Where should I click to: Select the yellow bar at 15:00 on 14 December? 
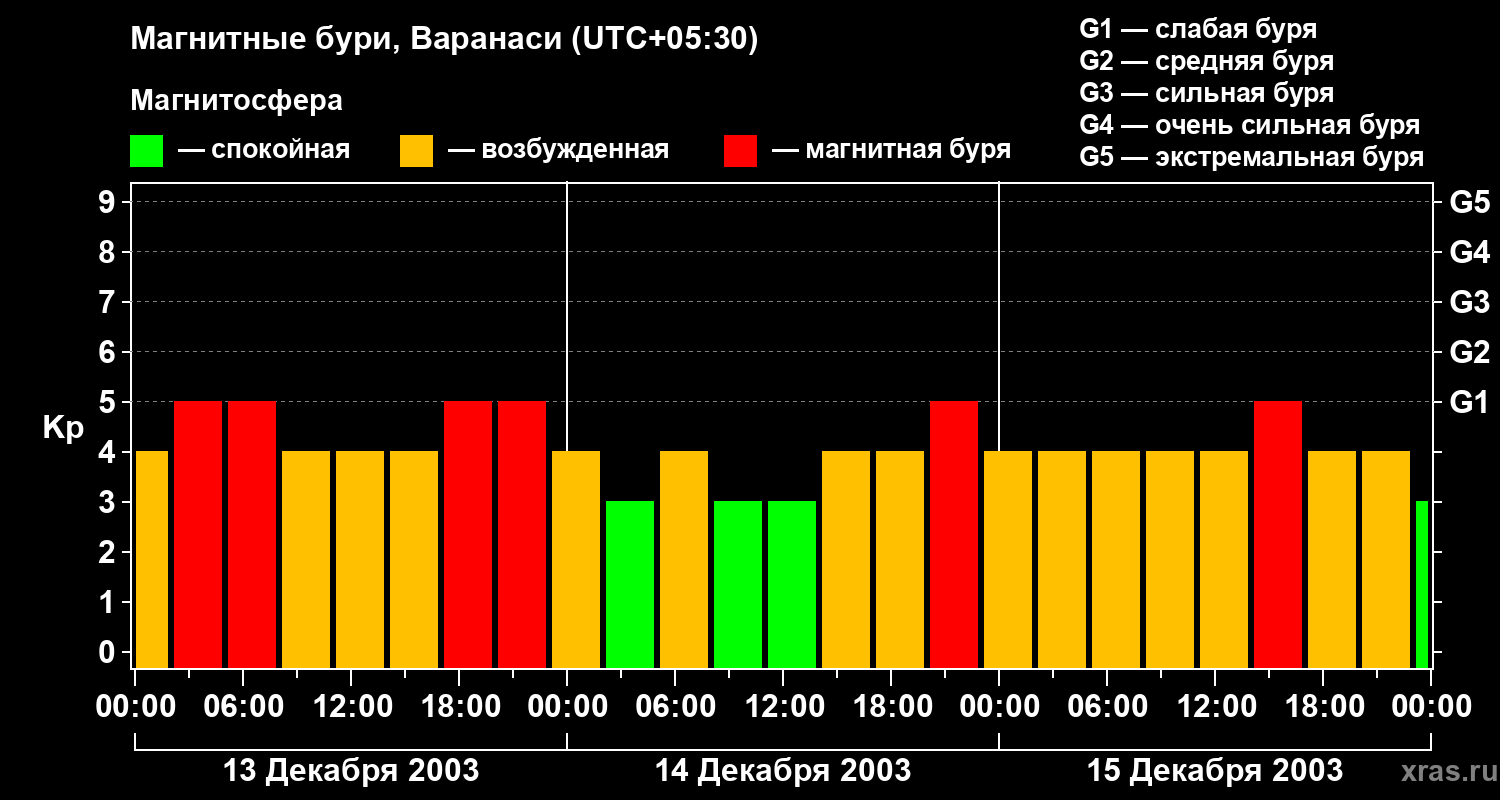pyautogui.click(x=846, y=559)
